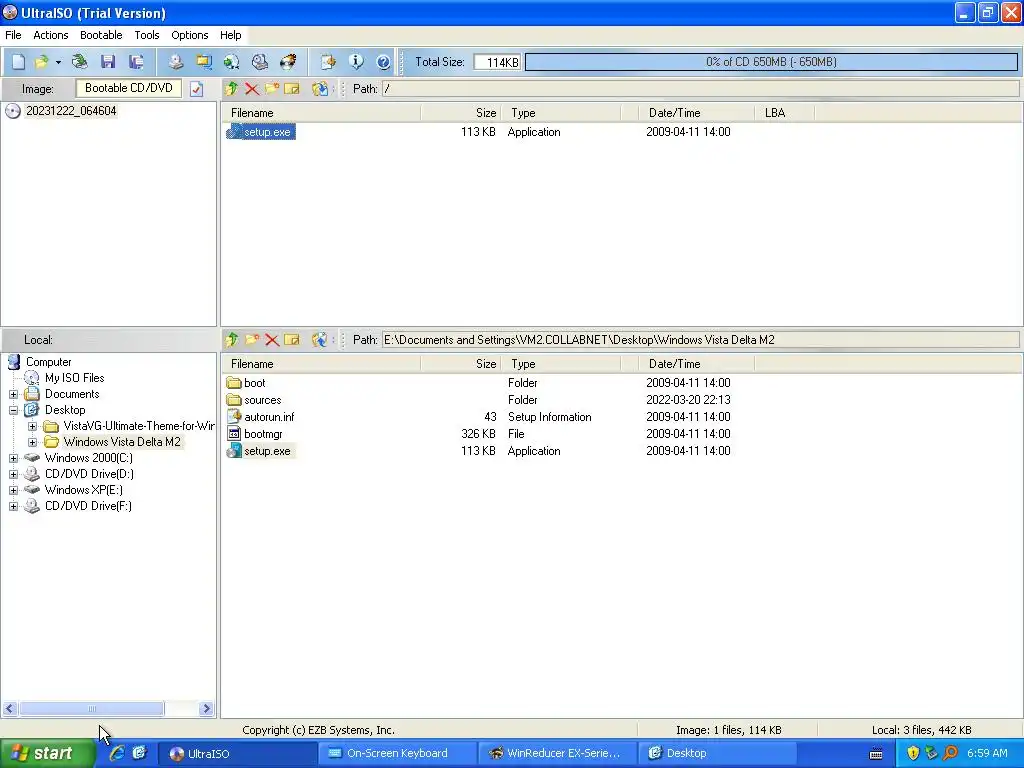Expand the Documents tree node
The height and width of the screenshot is (768, 1024).
pyautogui.click(x=14, y=394)
